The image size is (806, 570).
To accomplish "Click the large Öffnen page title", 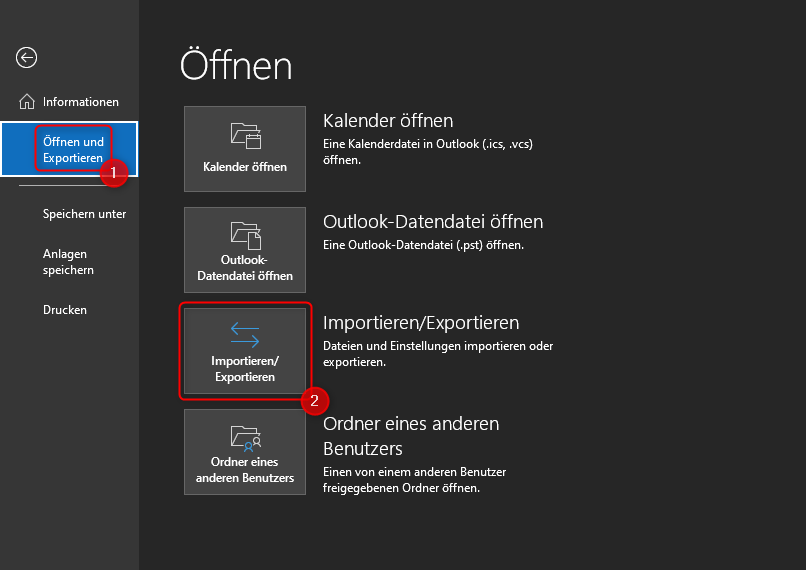I will 236,66.
